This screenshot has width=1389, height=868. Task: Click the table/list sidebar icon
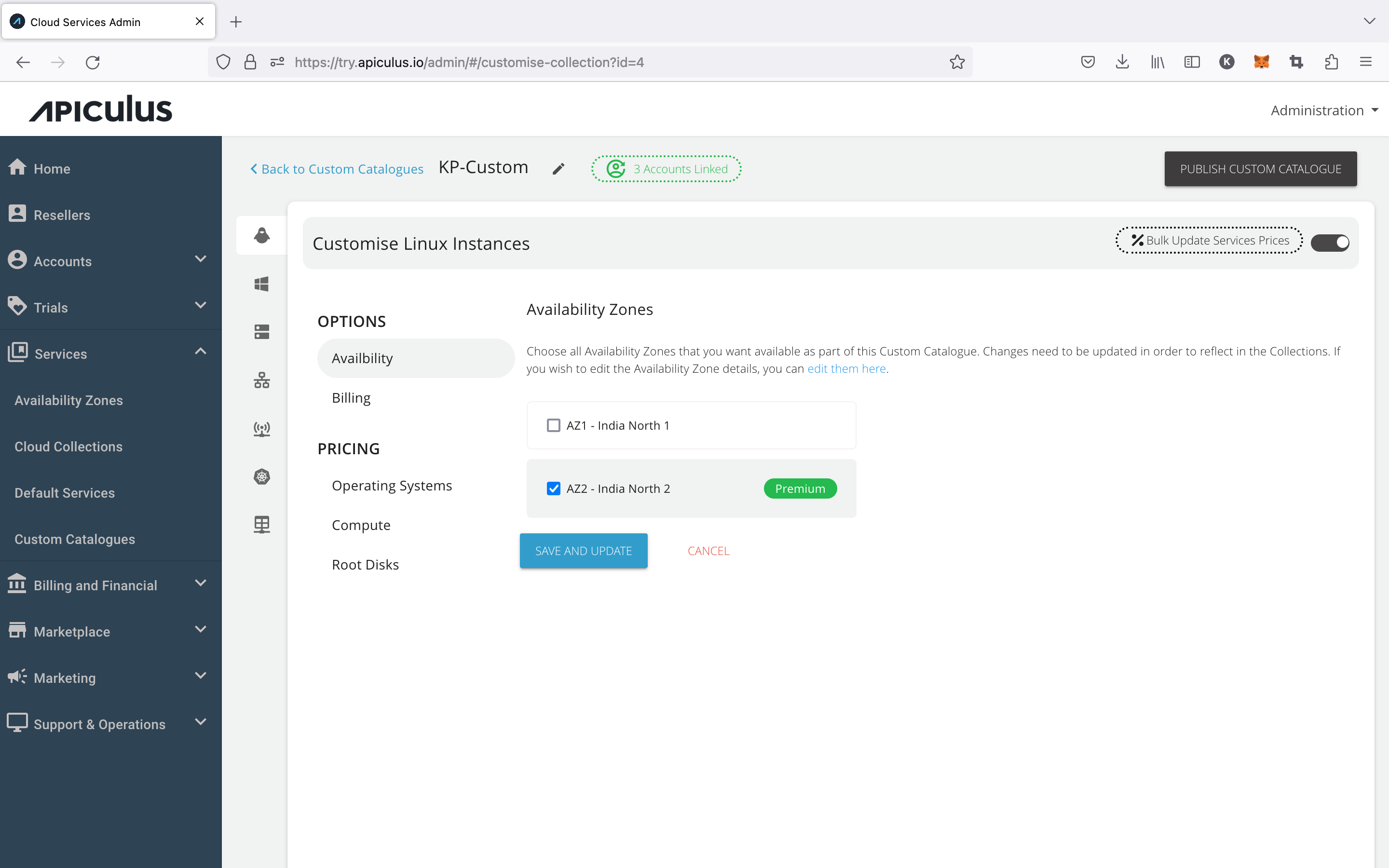262,524
